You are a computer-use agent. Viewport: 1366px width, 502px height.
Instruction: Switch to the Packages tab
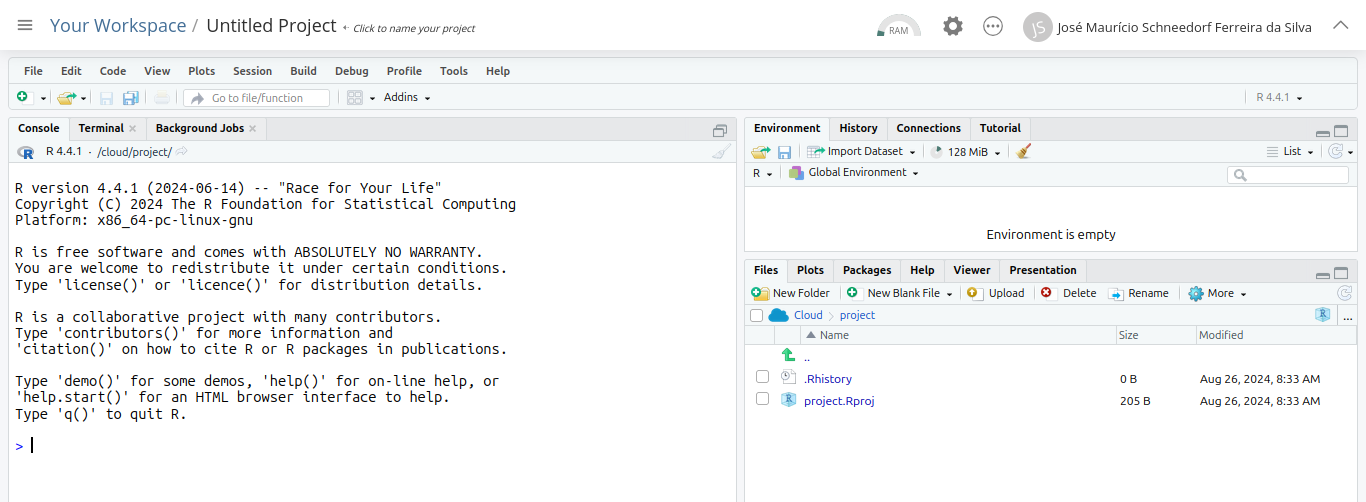(x=867, y=270)
